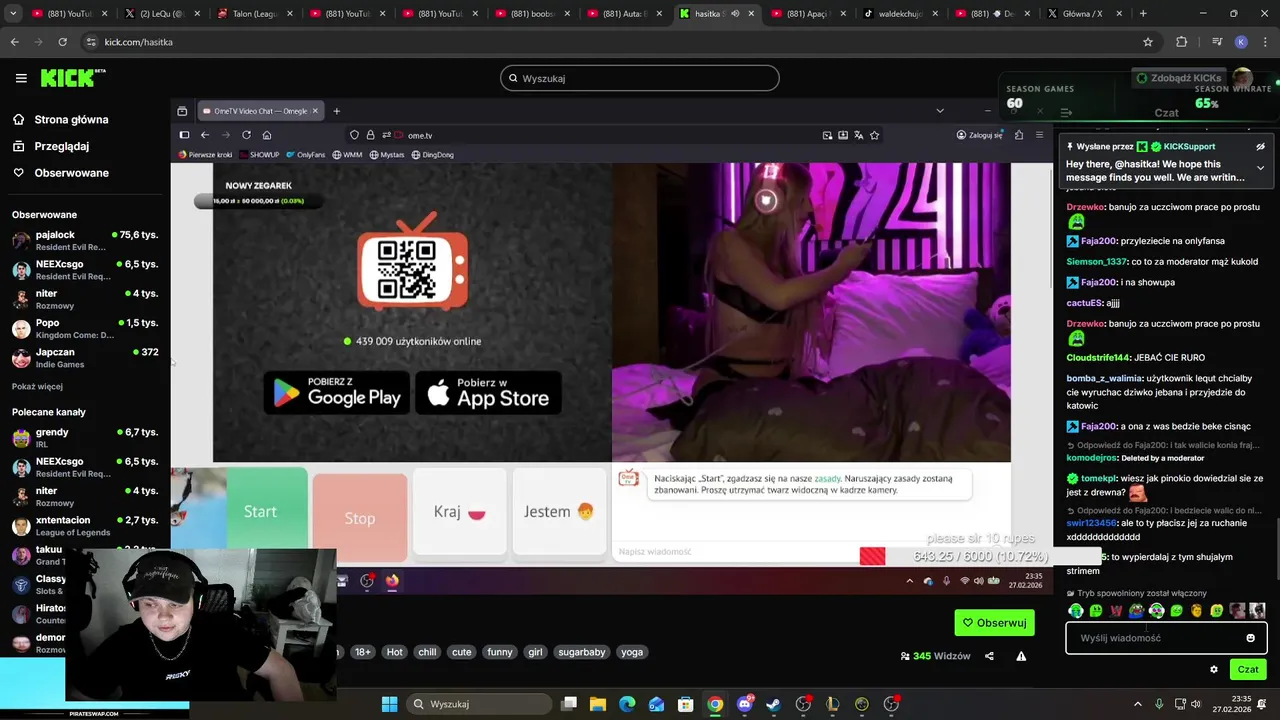Image resolution: width=1280 pixels, height=720 pixels.
Task: Open Steam from the taskbar
Action: coord(774,704)
